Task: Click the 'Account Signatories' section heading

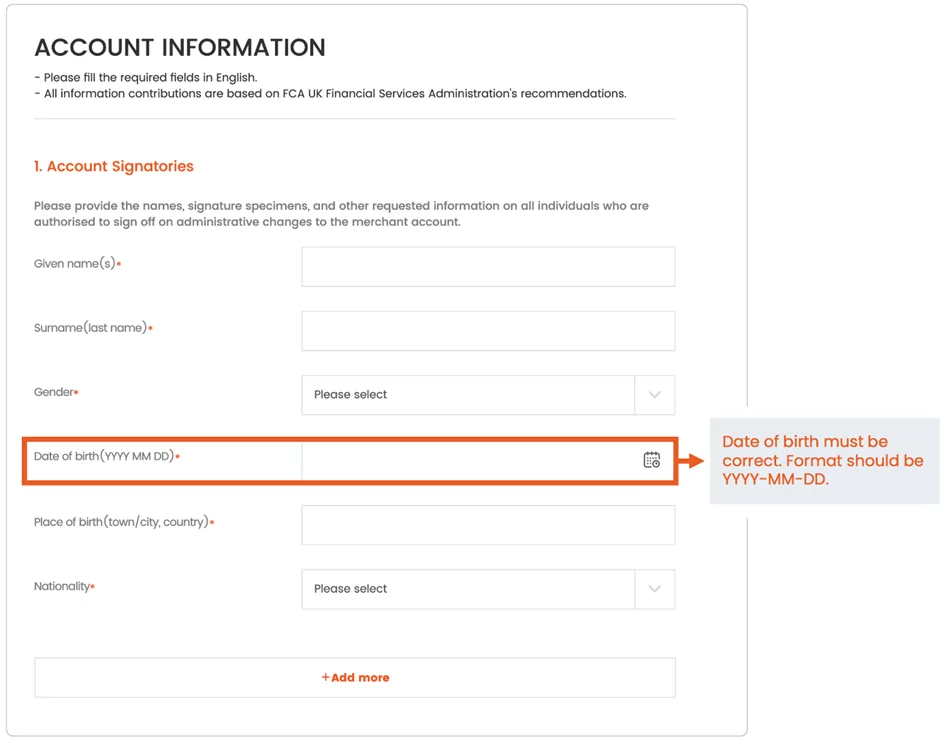Action: tap(114, 166)
